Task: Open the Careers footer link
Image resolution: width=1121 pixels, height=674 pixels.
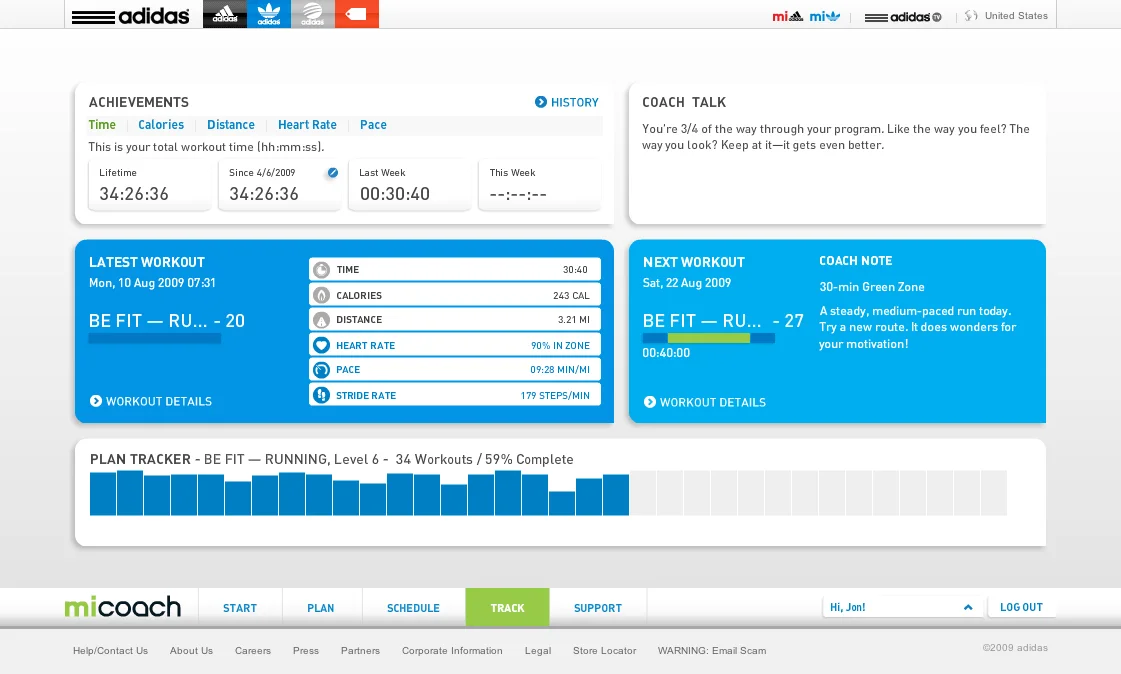Action: point(253,650)
